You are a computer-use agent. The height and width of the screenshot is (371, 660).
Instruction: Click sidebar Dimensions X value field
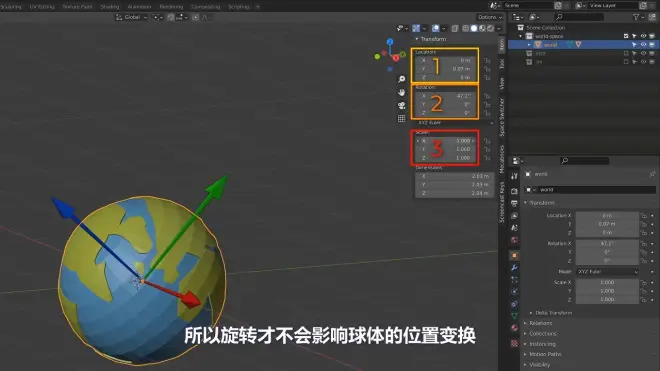click(x=455, y=176)
